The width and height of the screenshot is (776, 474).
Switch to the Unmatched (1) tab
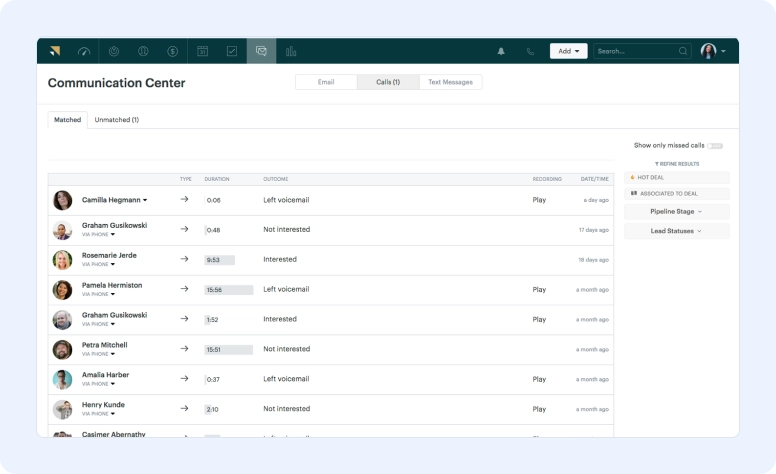(116, 120)
